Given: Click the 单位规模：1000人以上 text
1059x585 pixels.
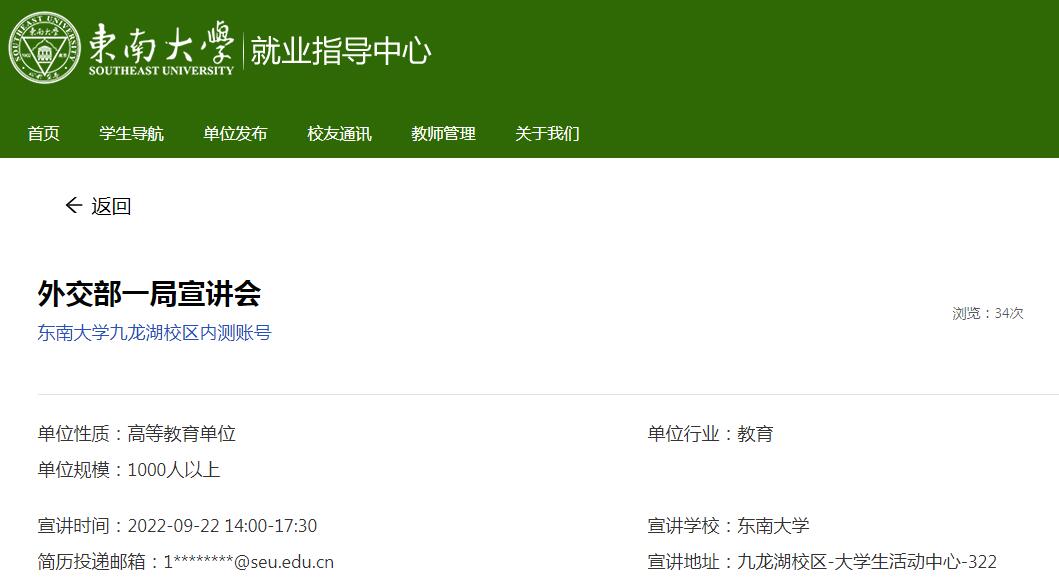Looking at the screenshot, I should [x=129, y=469].
